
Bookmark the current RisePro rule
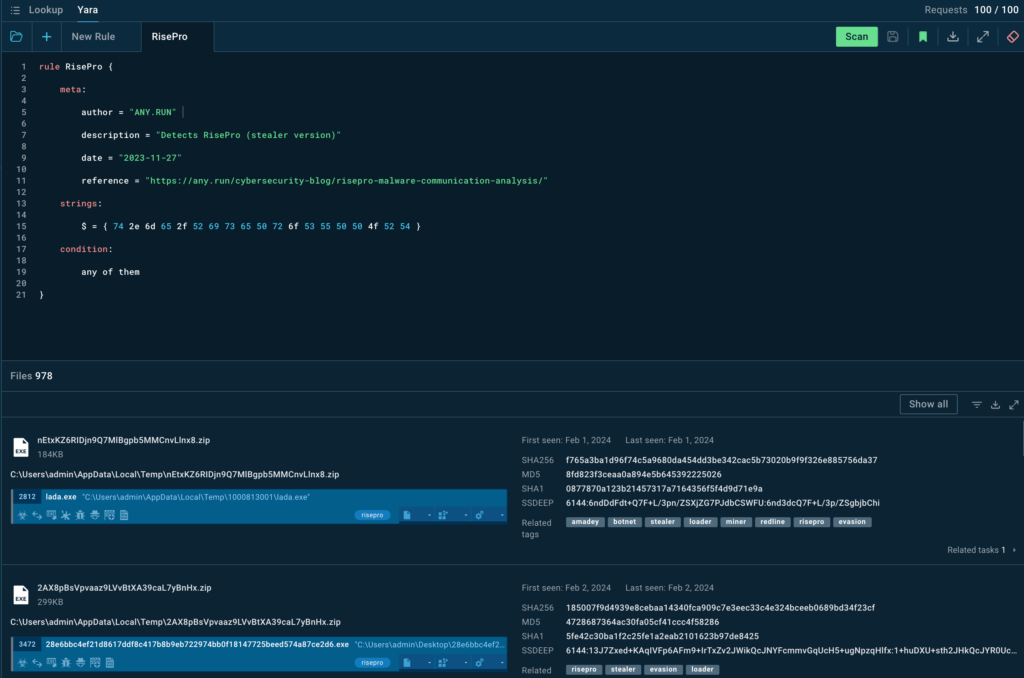[922, 37]
